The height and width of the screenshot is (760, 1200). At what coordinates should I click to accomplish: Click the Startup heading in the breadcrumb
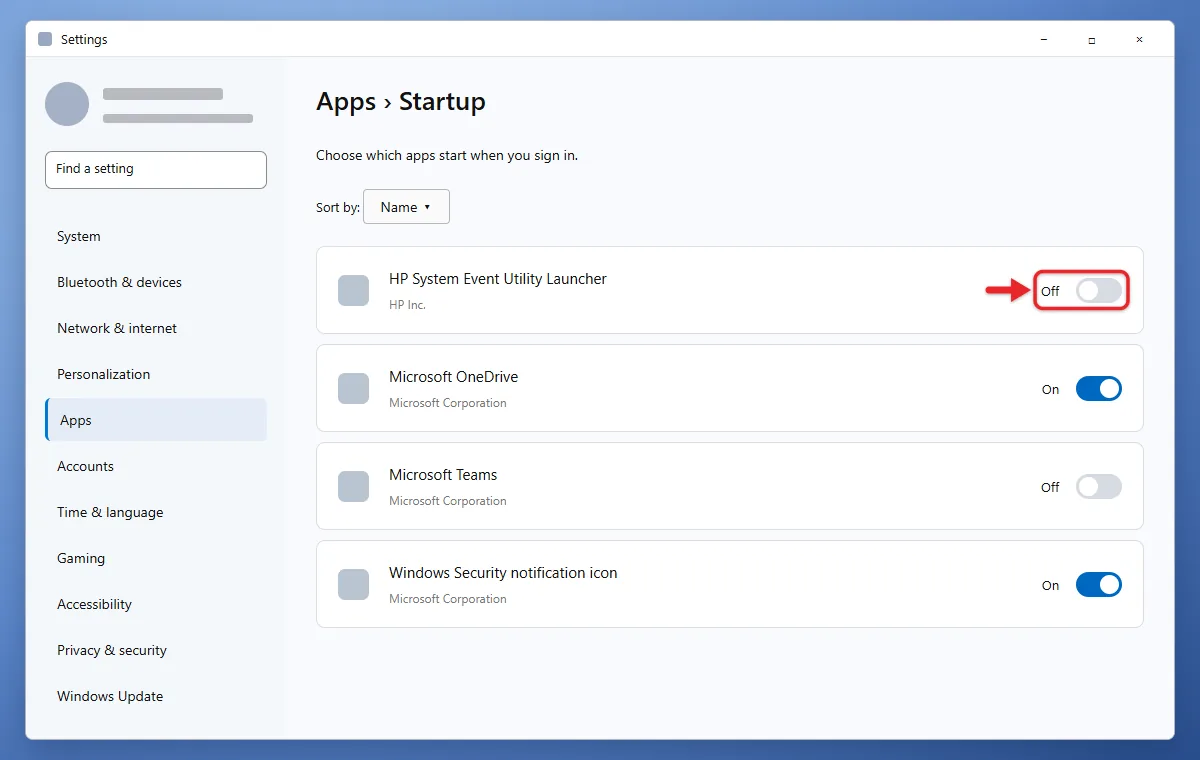[x=442, y=102]
